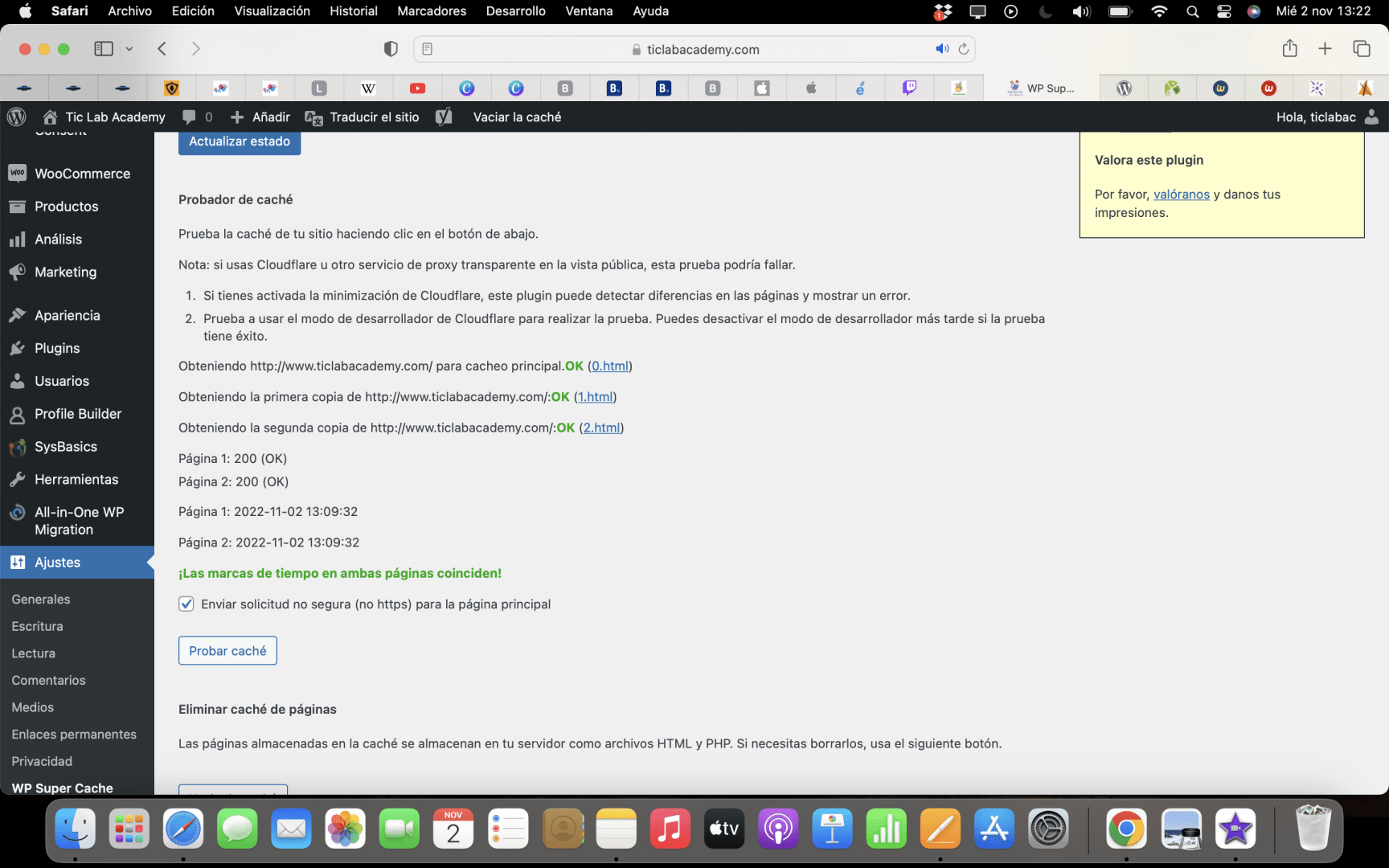Open iMovie from the Dock
The height and width of the screenshot is (868, 1389).
pyautogui.click(x=1235, y=829)
